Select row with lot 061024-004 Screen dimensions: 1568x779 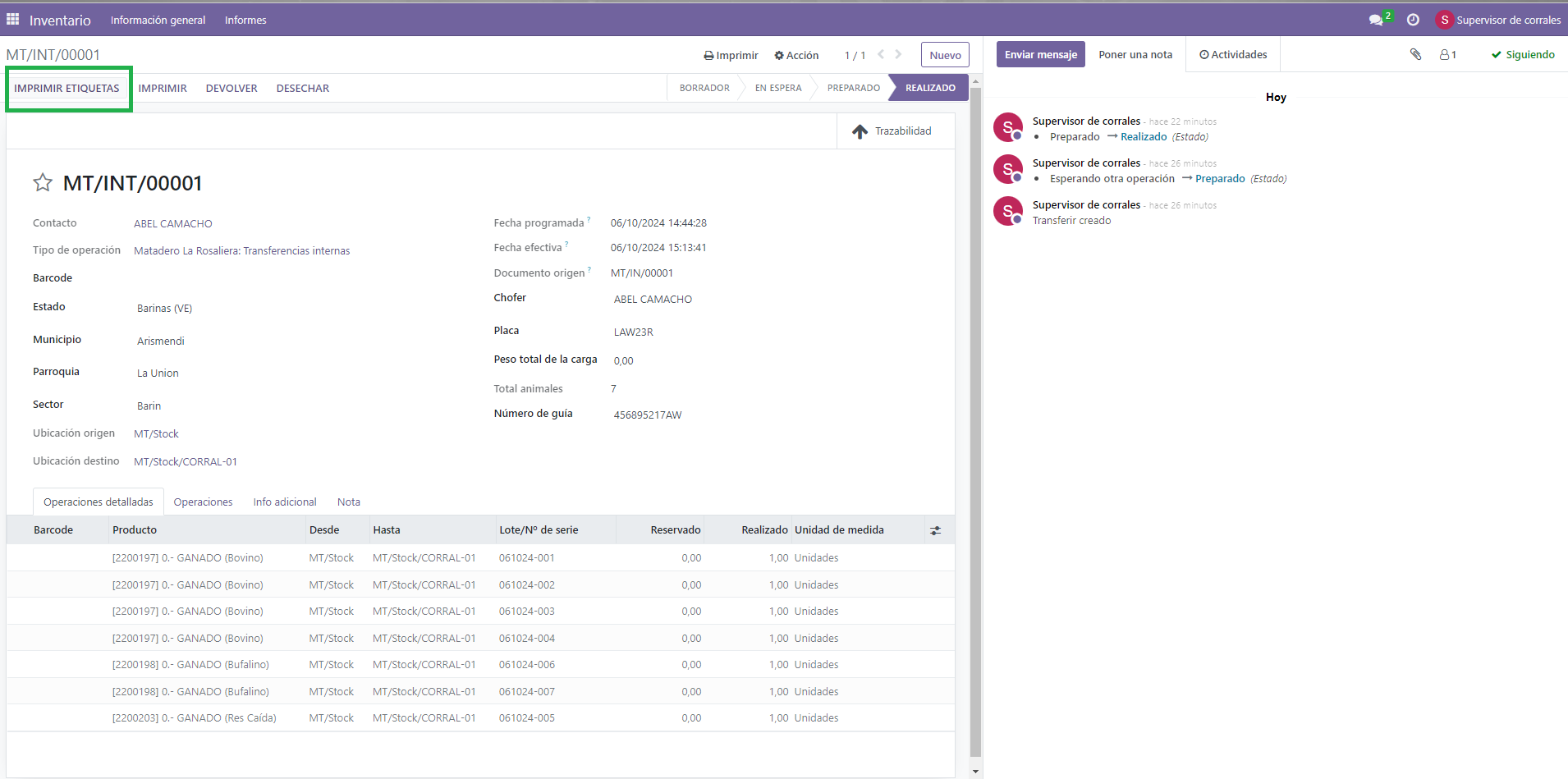(480, 638)
